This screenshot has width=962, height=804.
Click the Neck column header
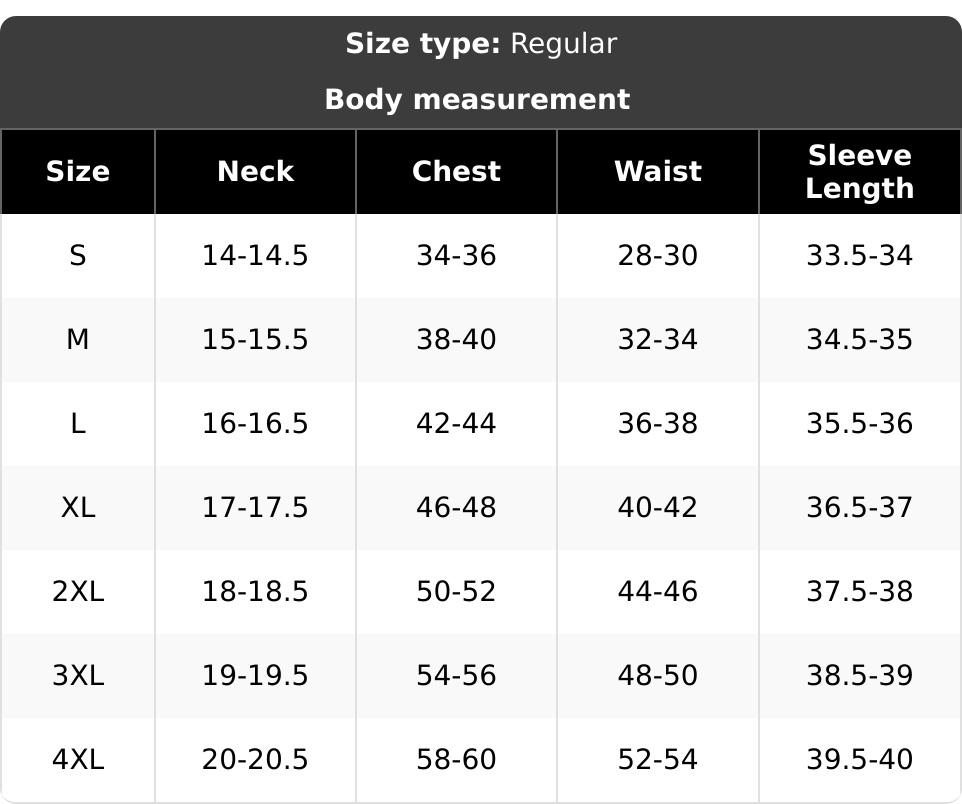coord(255,171)
